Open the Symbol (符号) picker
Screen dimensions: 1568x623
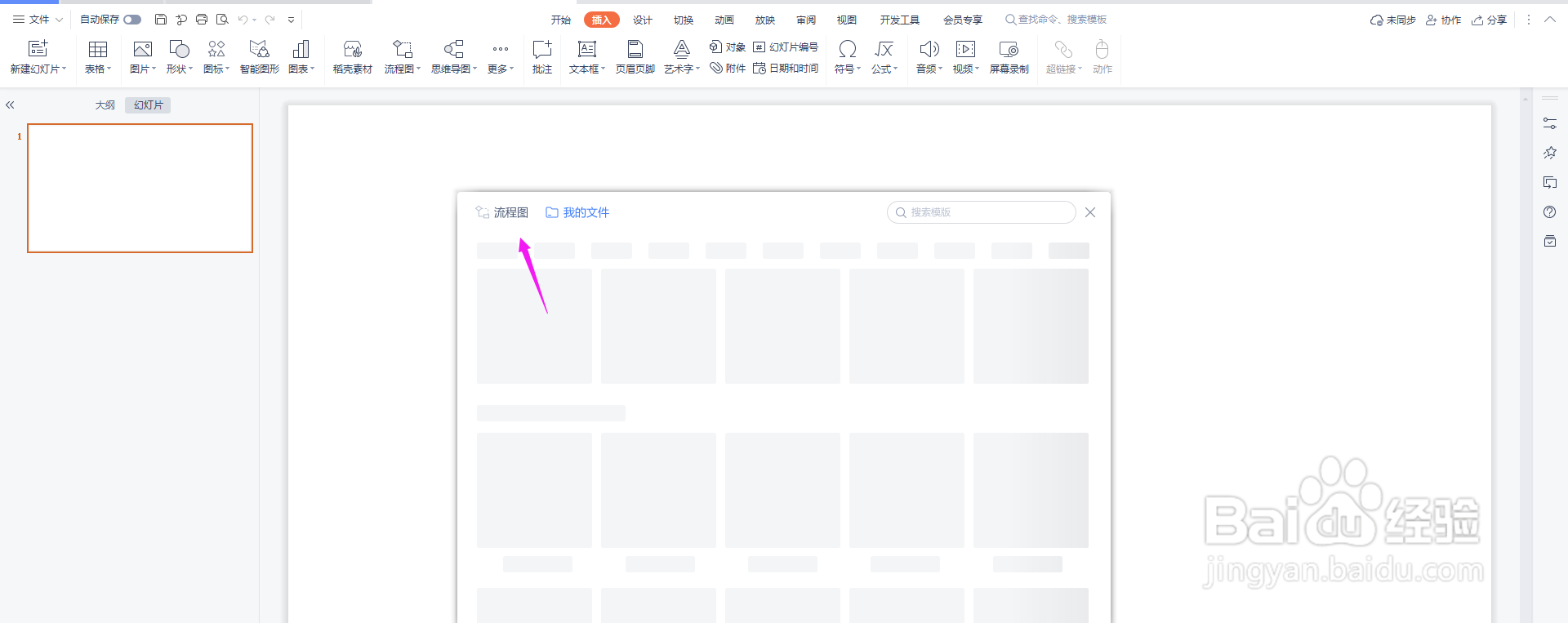click(848, 57)
